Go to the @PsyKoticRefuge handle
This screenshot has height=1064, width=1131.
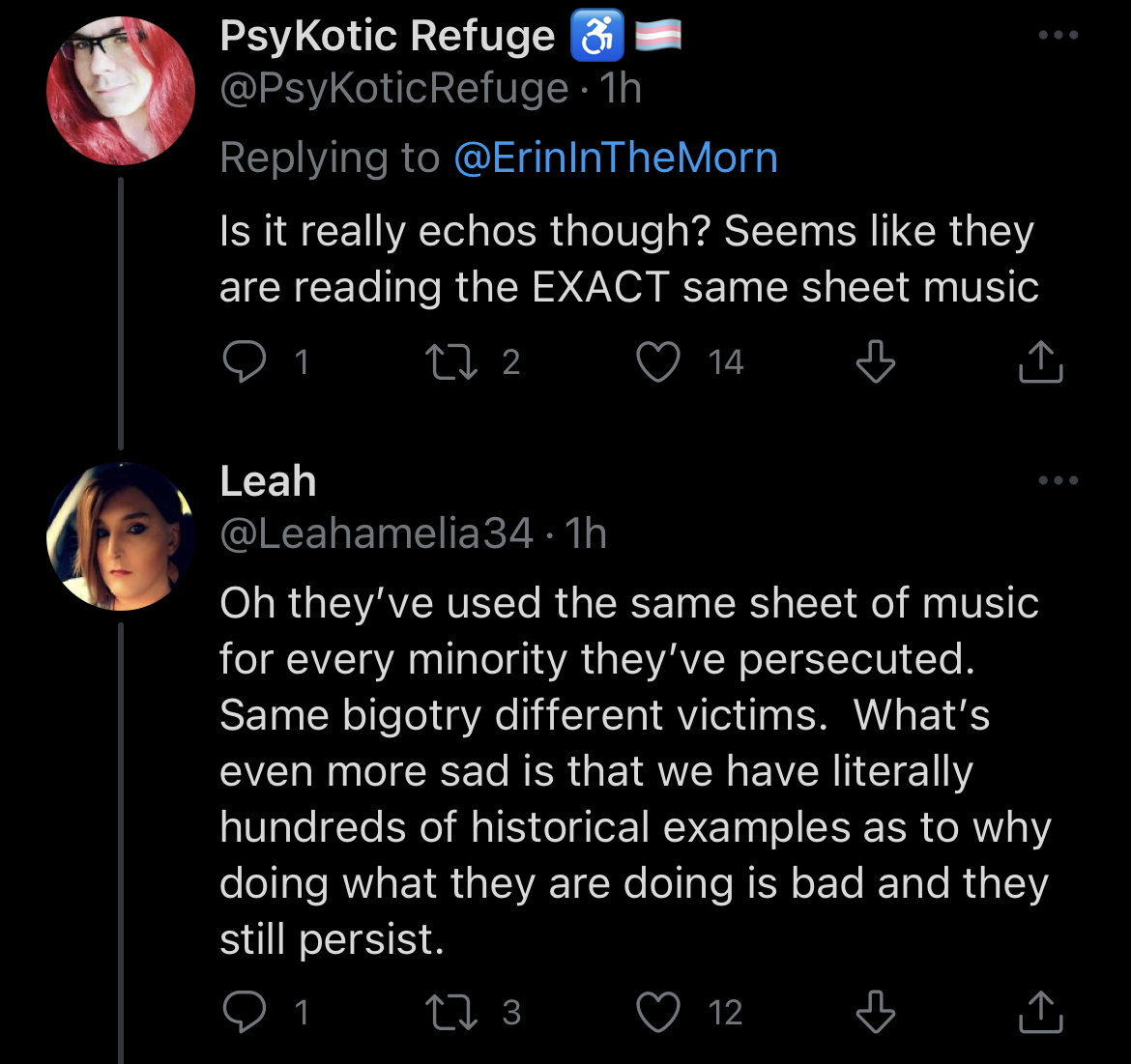[393, 89]
